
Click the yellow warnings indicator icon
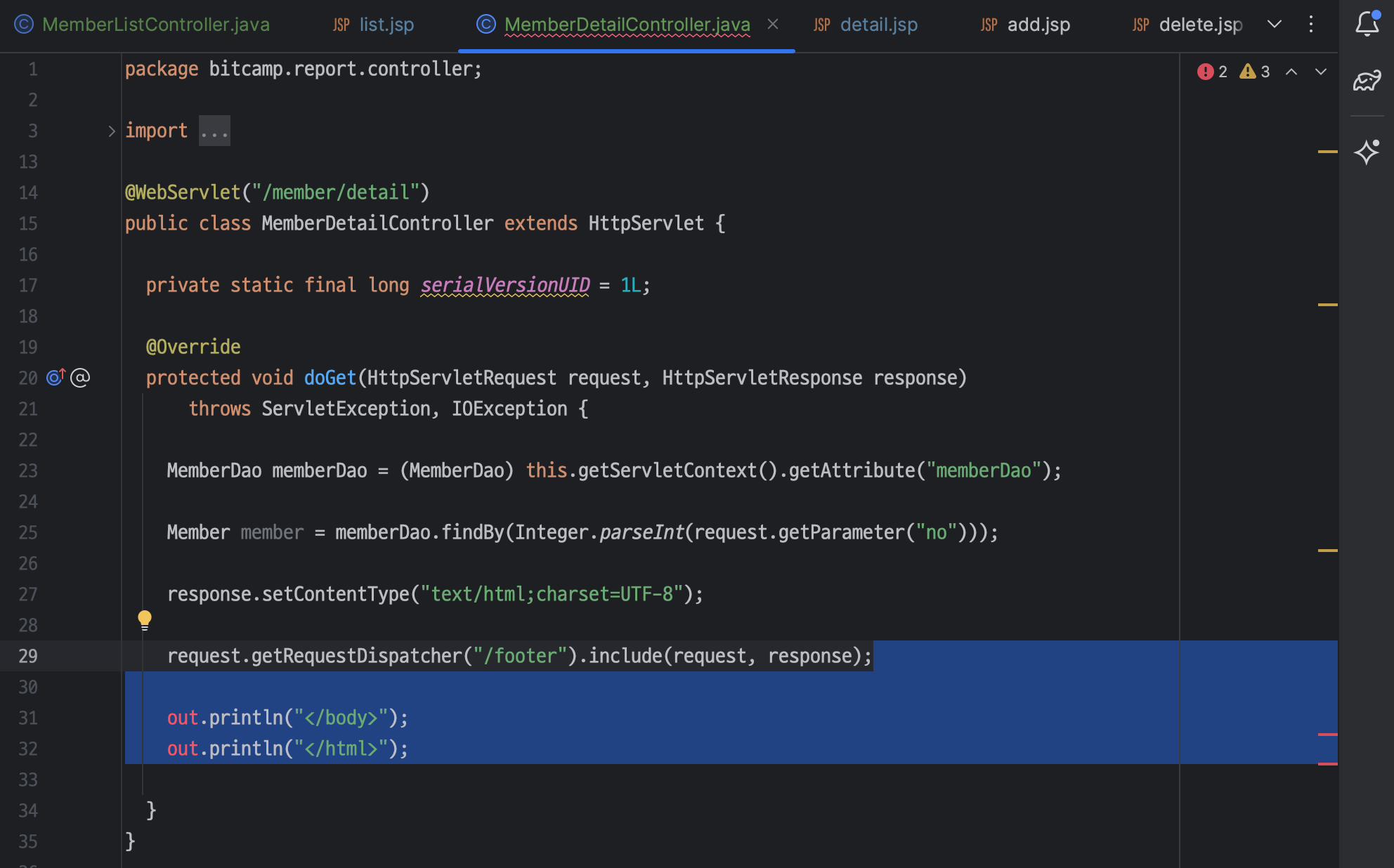point(1248,72)
